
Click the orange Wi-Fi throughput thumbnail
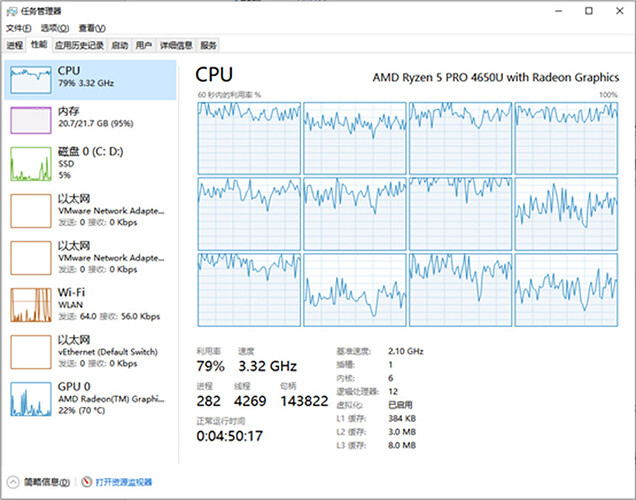point(31,305)
